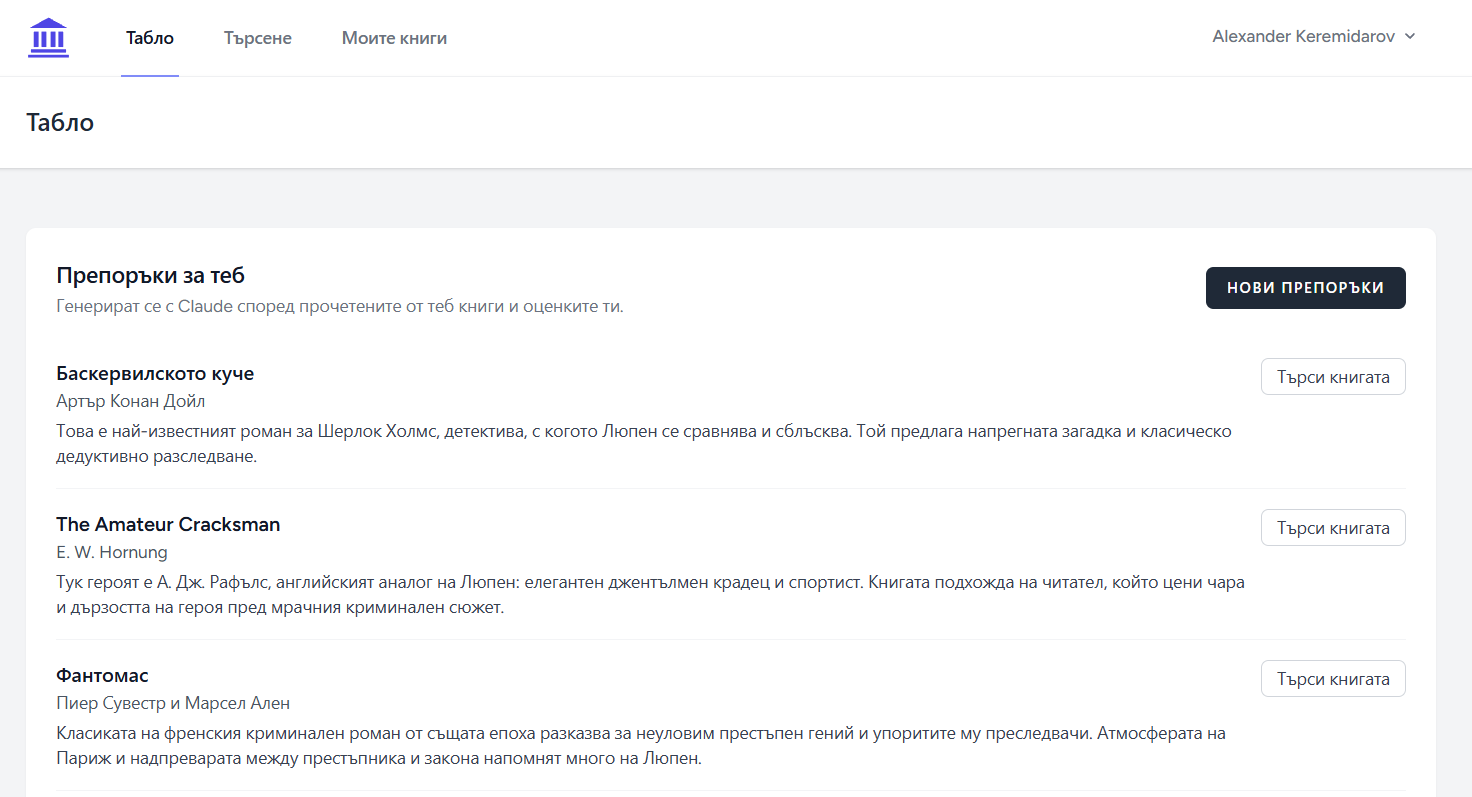
Task: Click the author name E. W. Hornung
Action: [x=112, y=552]
